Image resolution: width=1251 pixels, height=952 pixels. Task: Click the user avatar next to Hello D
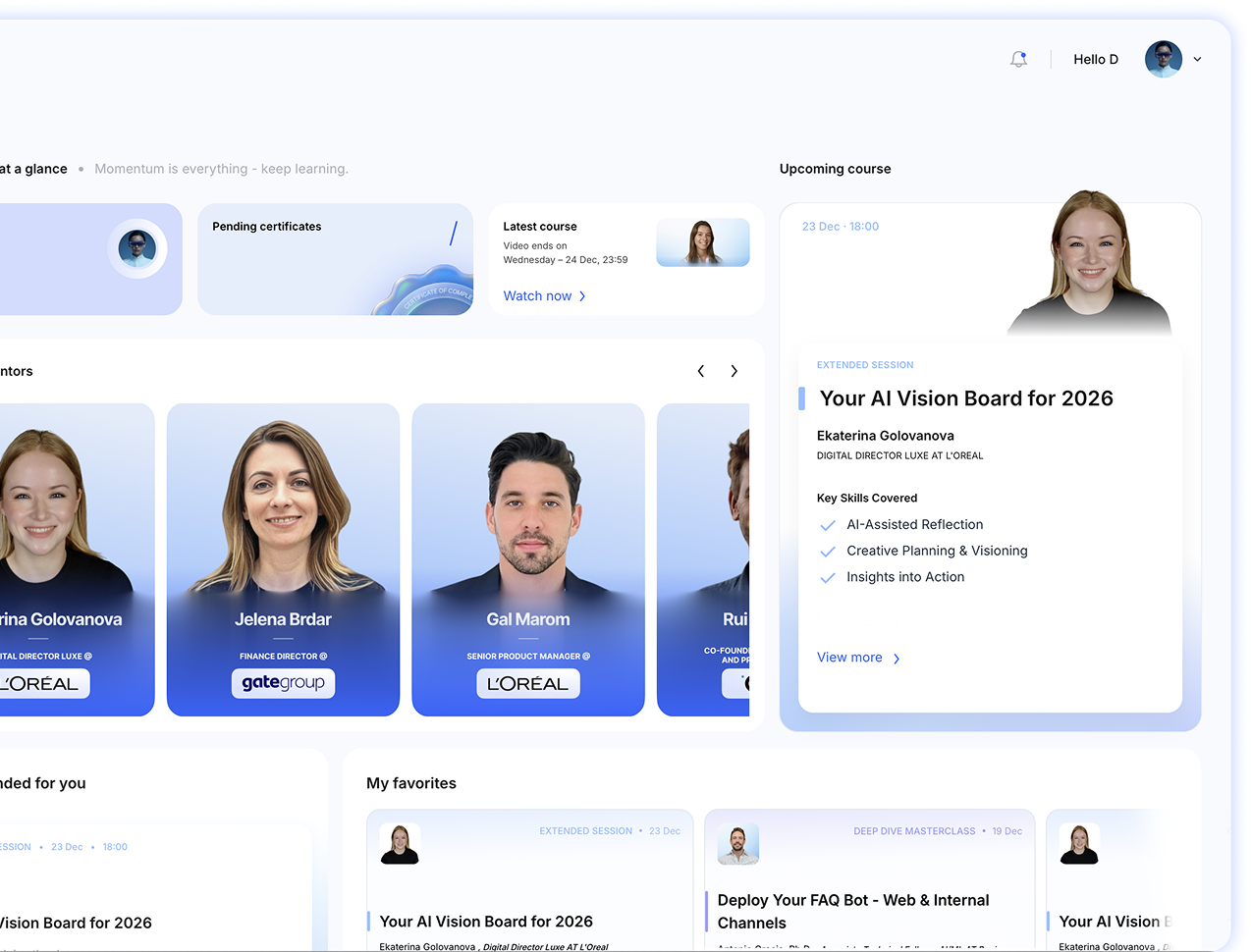(1163, 59)
